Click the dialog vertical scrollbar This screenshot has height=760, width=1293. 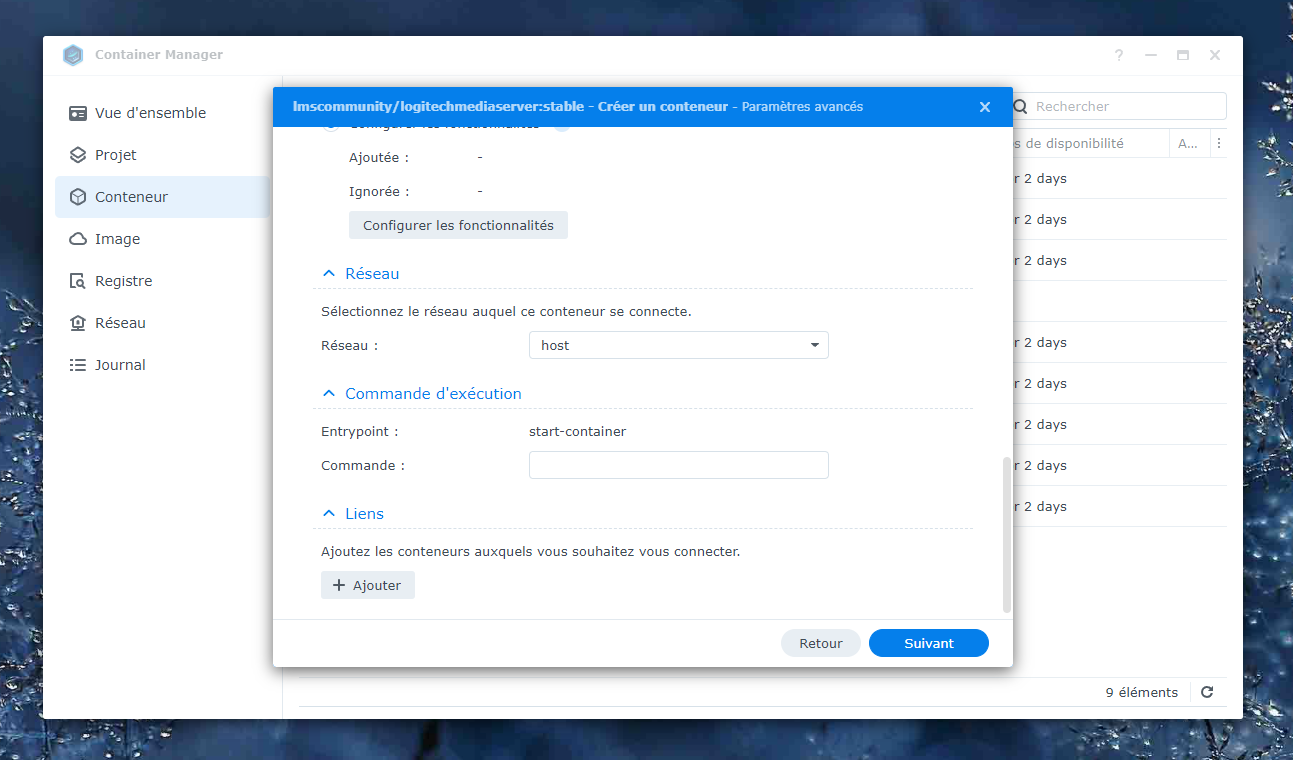click(x=1007, y=535)
